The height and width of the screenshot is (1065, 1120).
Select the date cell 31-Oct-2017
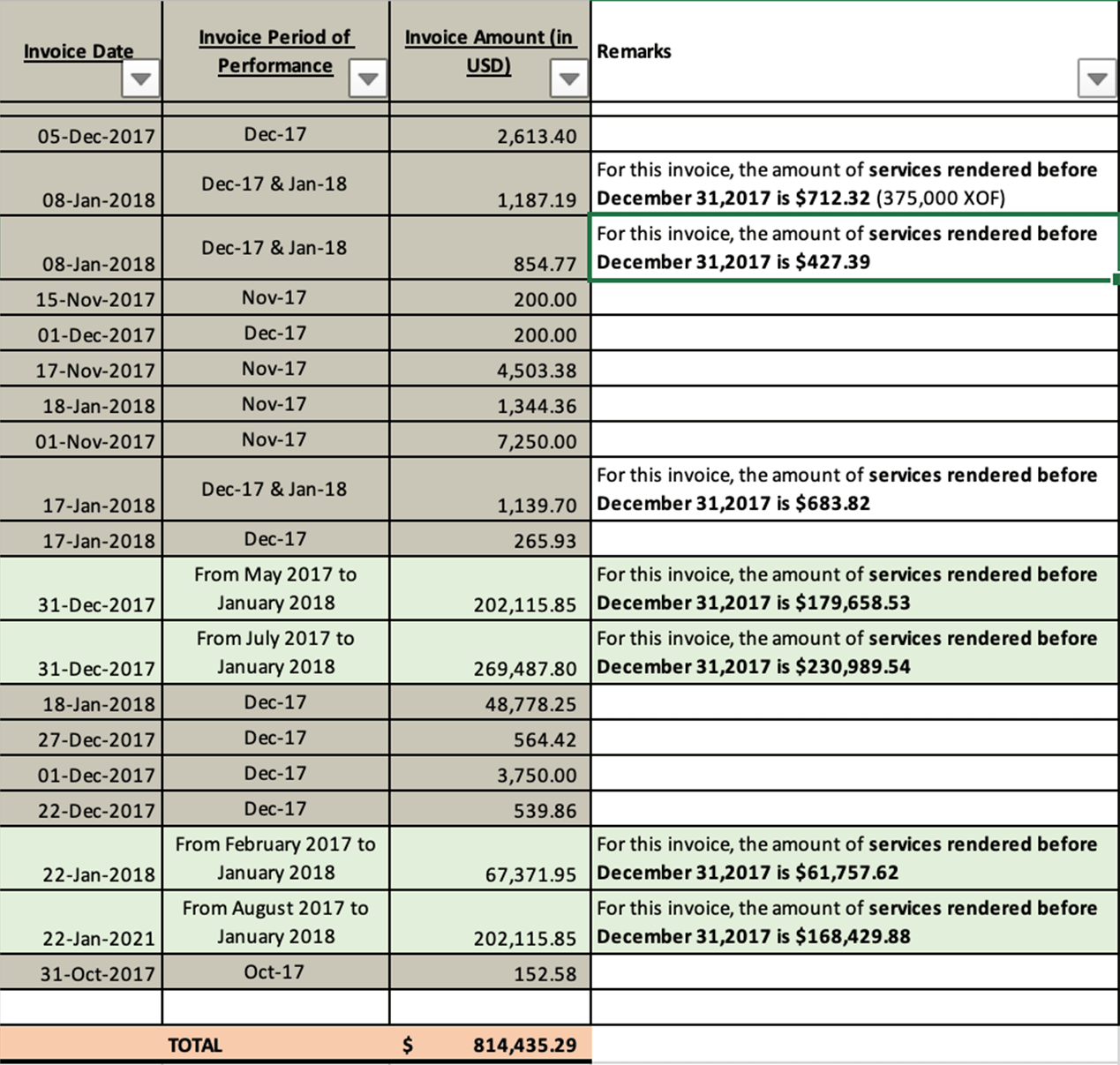pos(80,972)
